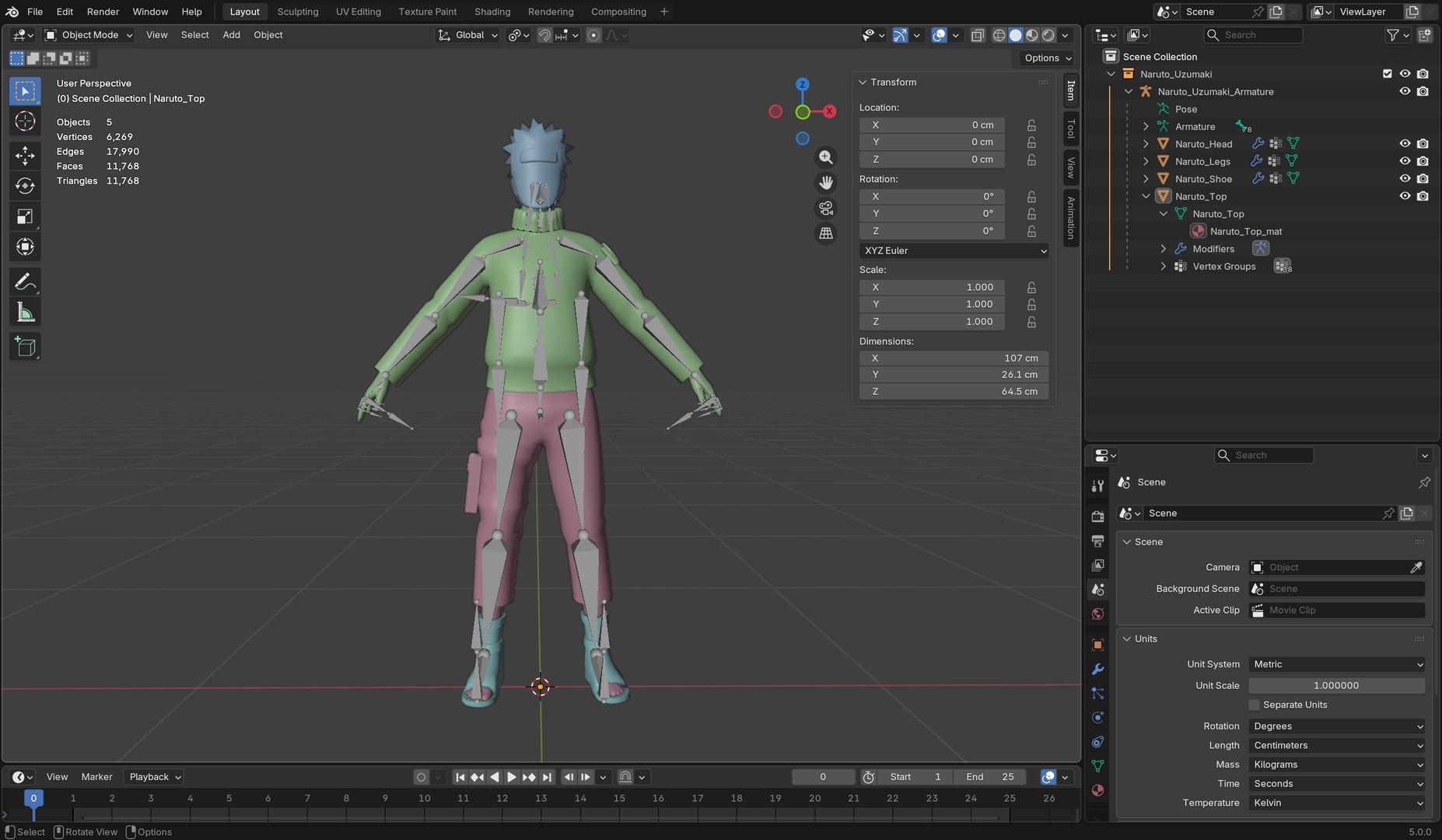Screen dimensions: 1442x840
Task: Click the Unit Scale value field
Action: pos(1337,685)
